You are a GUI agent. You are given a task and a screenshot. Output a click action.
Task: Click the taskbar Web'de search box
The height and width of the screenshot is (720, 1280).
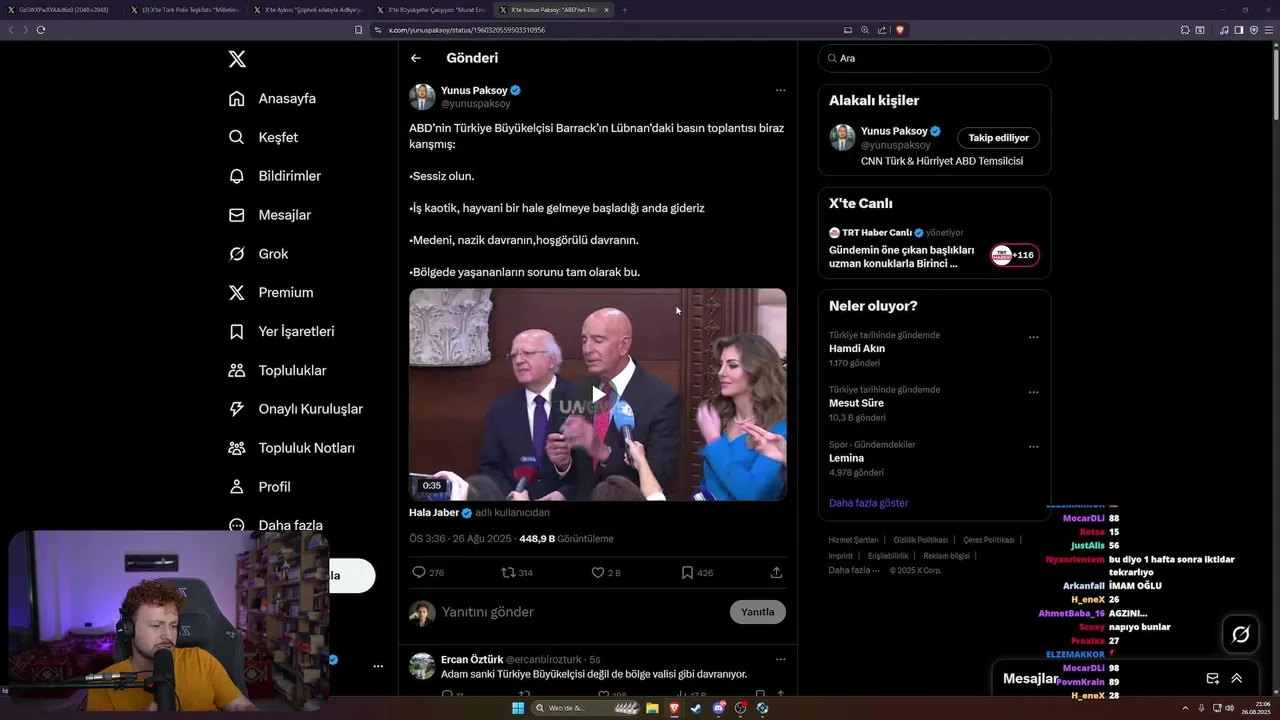pos(585,708)
